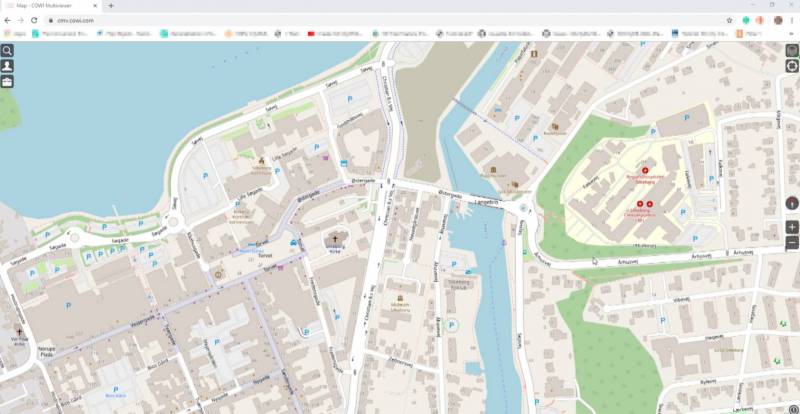Expand the bookmarks overflow chevron
The image size is (800, 414).
coord(792,34)
